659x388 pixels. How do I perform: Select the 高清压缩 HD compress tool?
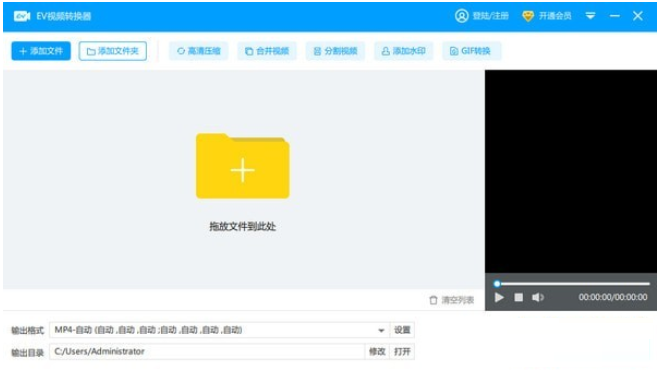pyautogui.click(x=198, y=51)
